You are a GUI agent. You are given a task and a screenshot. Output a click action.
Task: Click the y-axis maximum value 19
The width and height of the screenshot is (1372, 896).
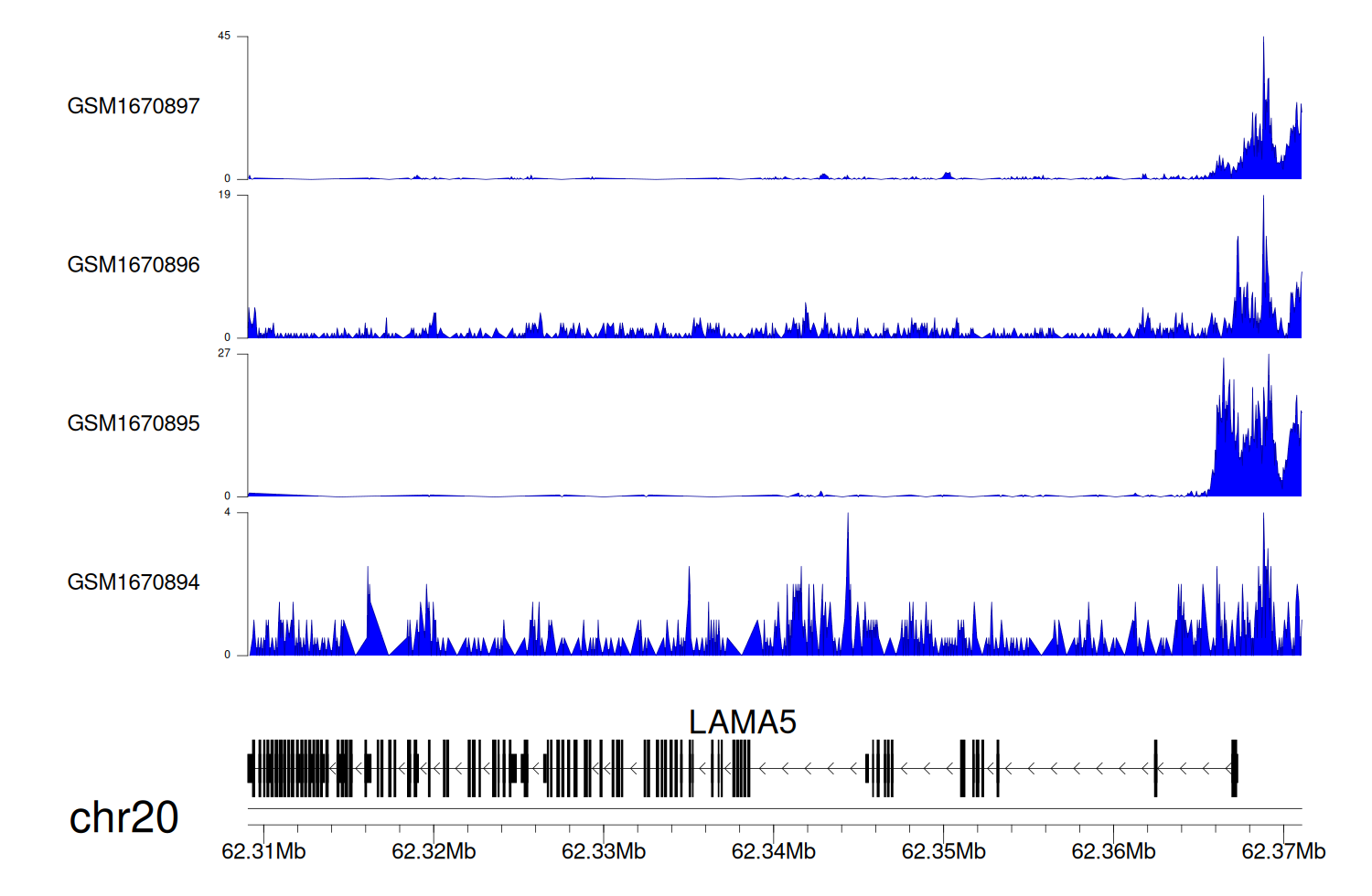point(224,195)
